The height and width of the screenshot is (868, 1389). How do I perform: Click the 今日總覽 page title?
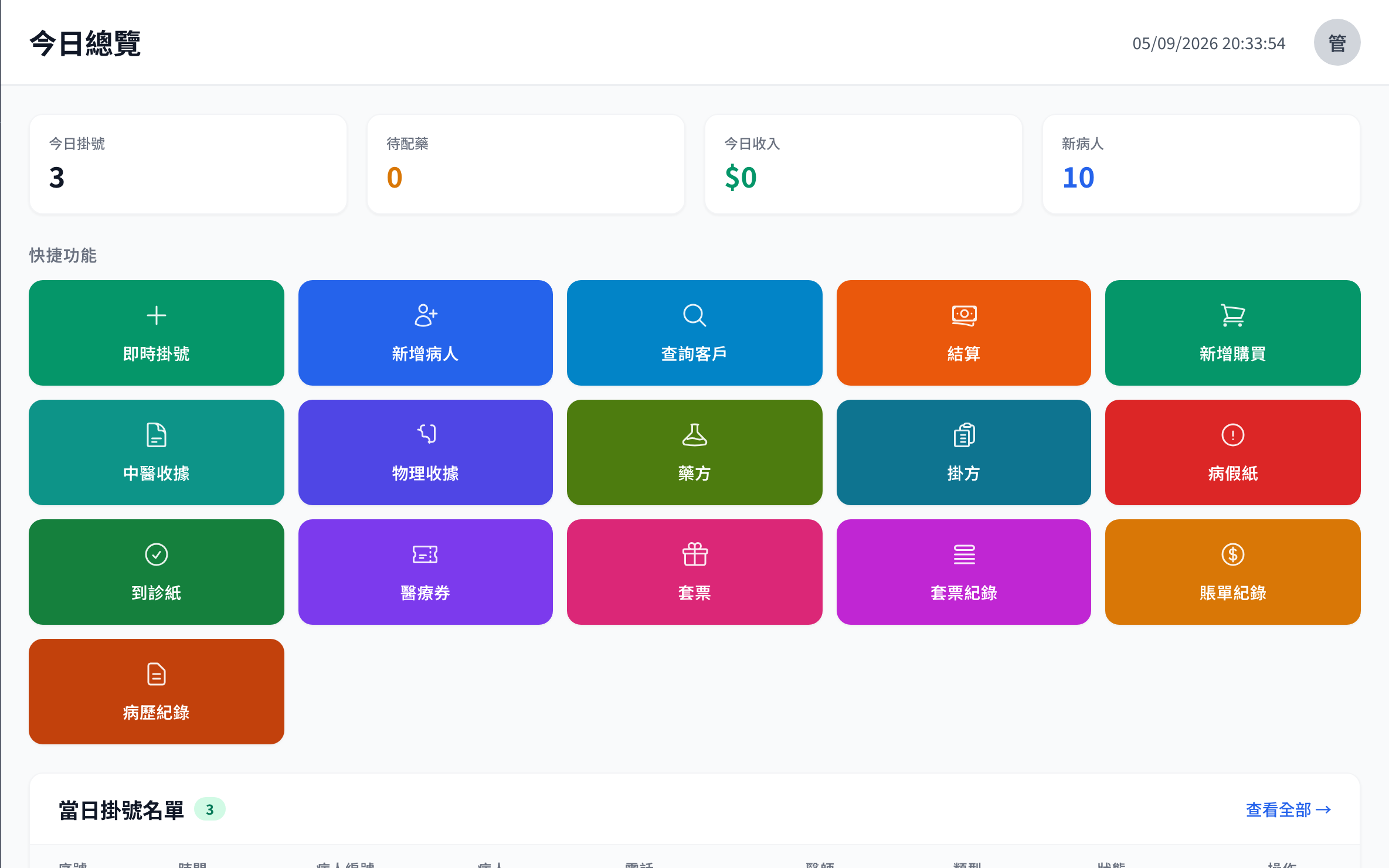click(x=85, y=43)
